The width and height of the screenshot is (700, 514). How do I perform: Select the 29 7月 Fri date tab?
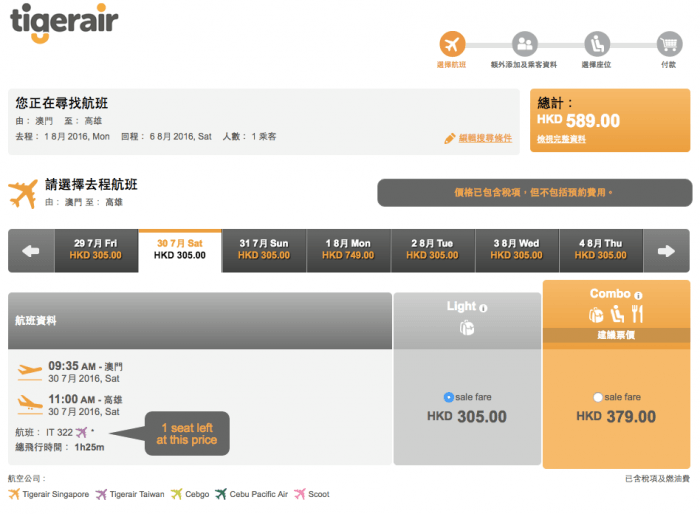point(96,250)
